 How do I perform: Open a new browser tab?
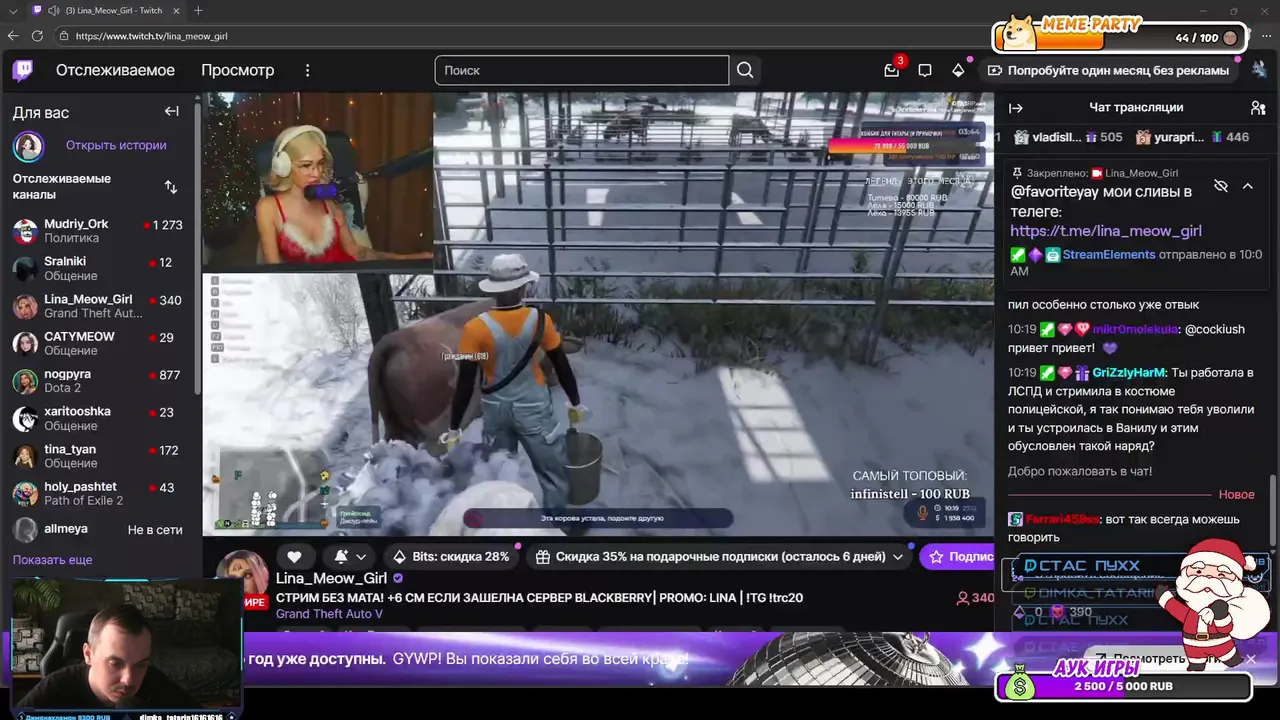[198, 10]
